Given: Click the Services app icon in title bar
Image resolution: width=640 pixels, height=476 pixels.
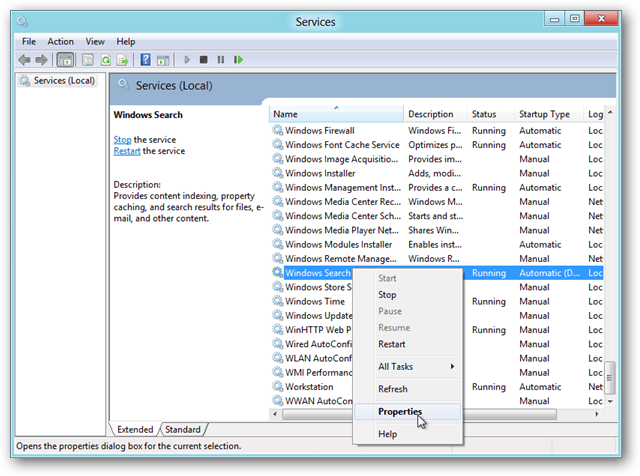Looking at the screenshot, I should pos(22,21).
